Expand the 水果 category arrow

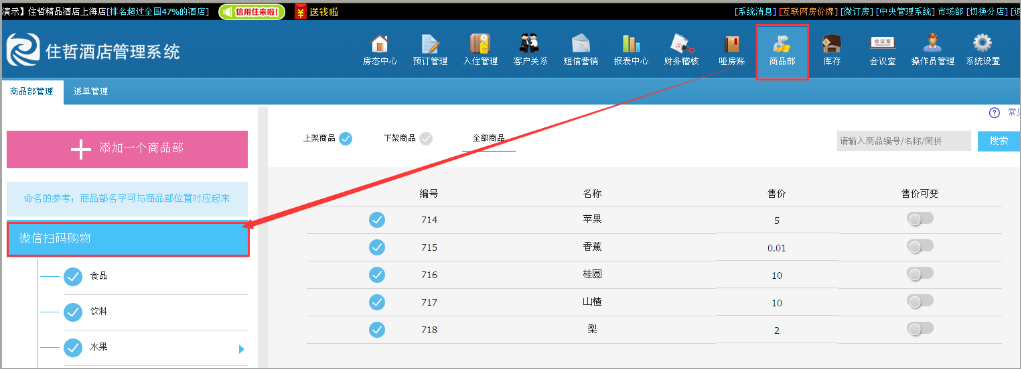(x=242, y=349)
